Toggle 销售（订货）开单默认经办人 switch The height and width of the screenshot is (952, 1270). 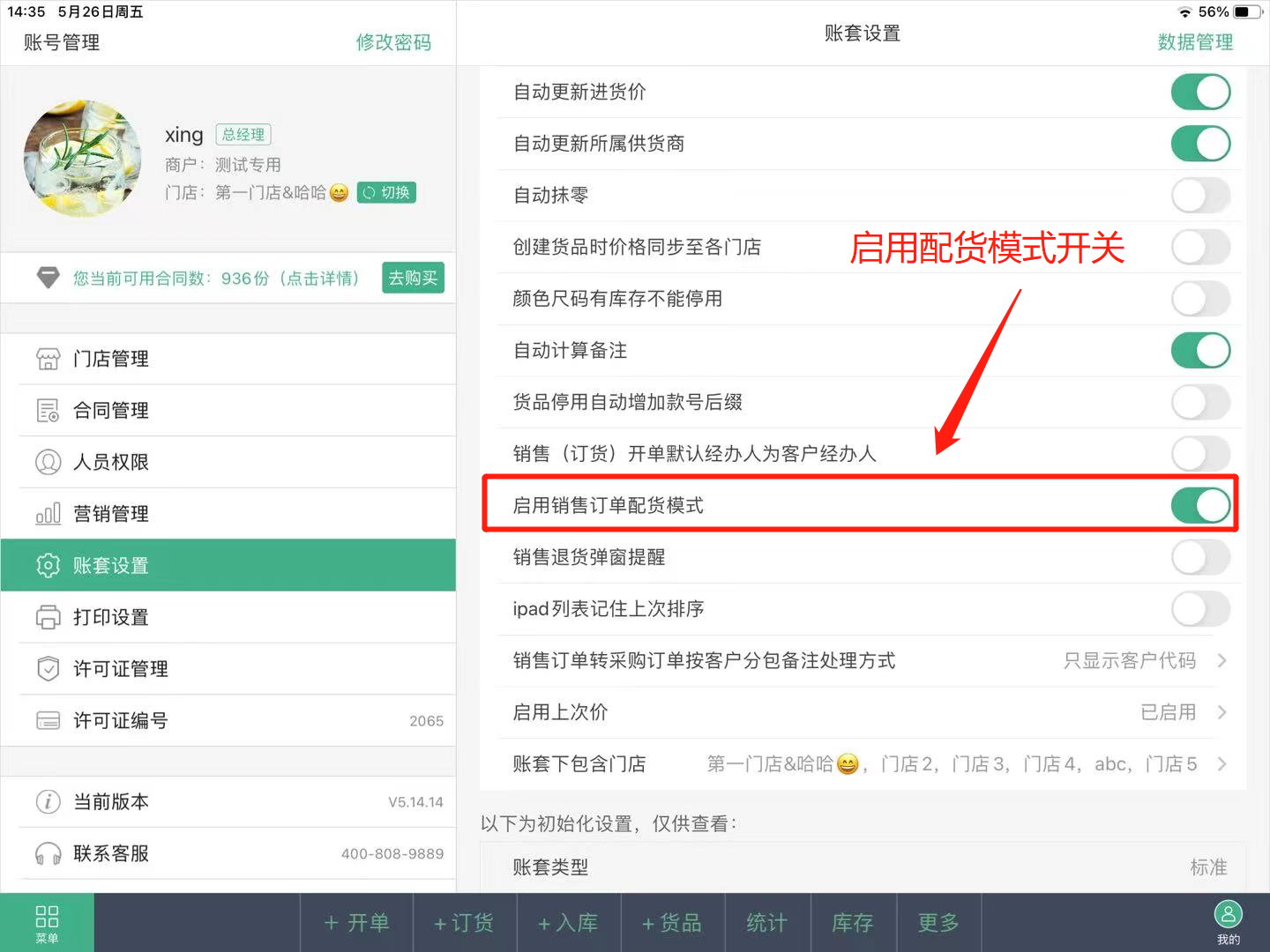pos(1200,454)
